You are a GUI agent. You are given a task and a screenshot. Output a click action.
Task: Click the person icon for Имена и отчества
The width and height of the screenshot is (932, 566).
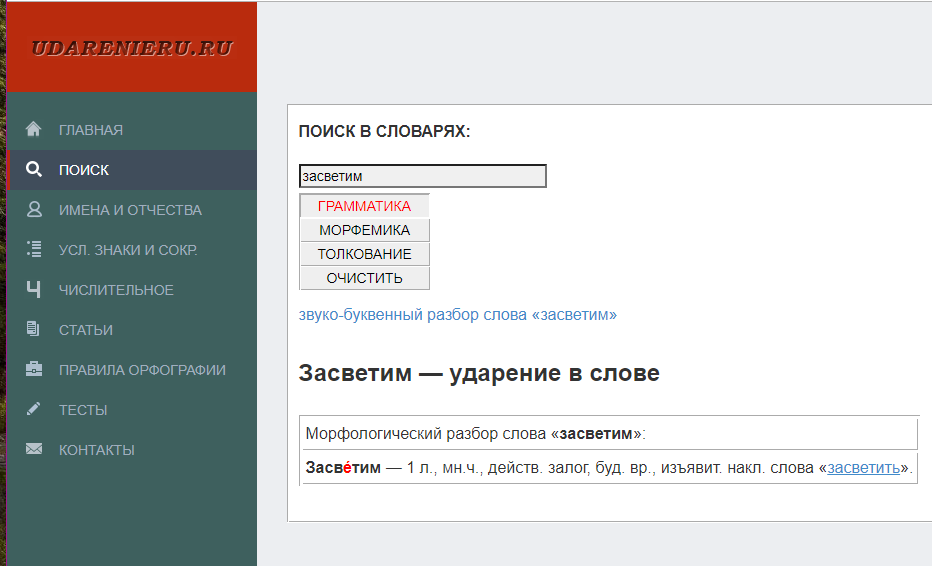click(34, 210)
